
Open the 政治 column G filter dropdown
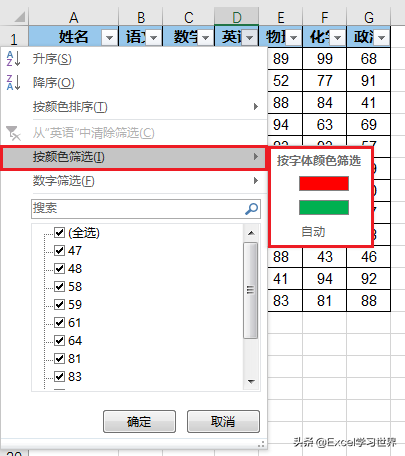[x=382, y=38]
